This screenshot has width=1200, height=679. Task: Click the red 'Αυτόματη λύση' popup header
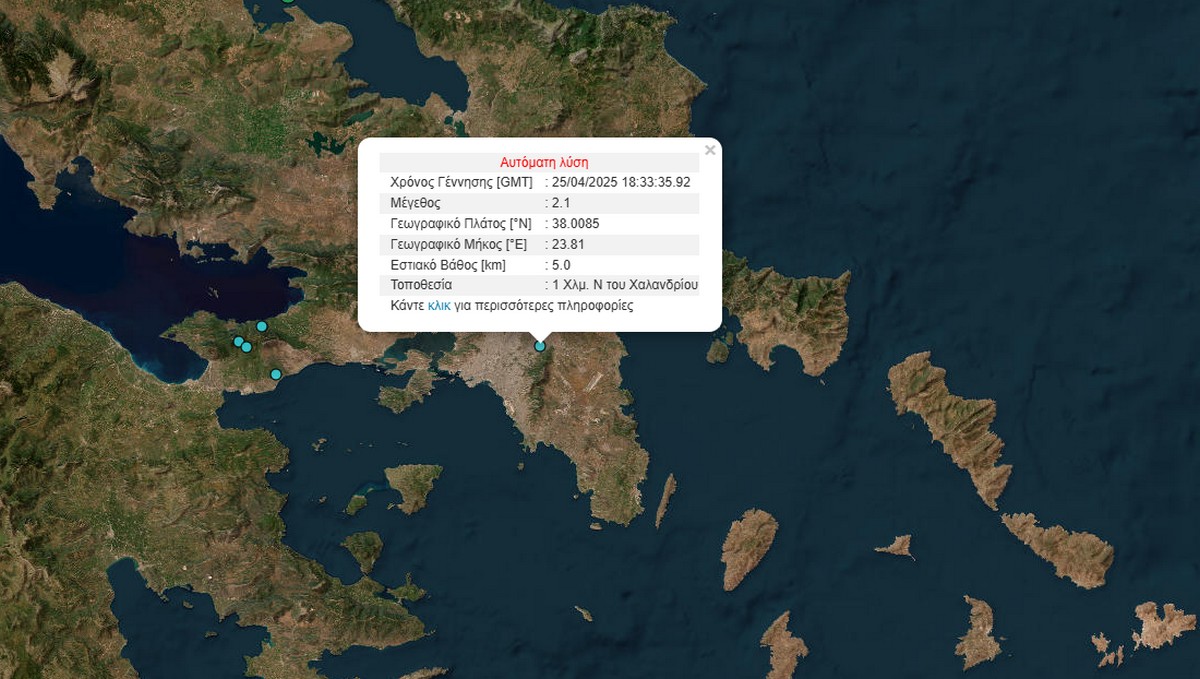click(x=544, y=162)
